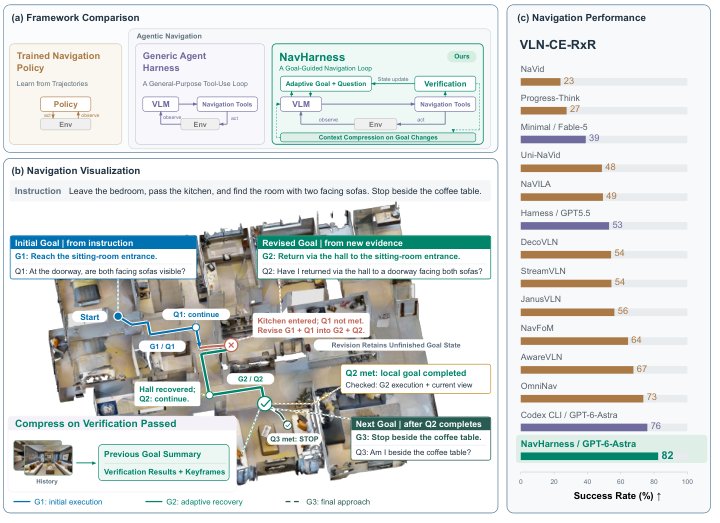Click the 'Kitchen entered; Q1 not met.' callout
This screenshot has height=523, width=720.
coord(310,326)
